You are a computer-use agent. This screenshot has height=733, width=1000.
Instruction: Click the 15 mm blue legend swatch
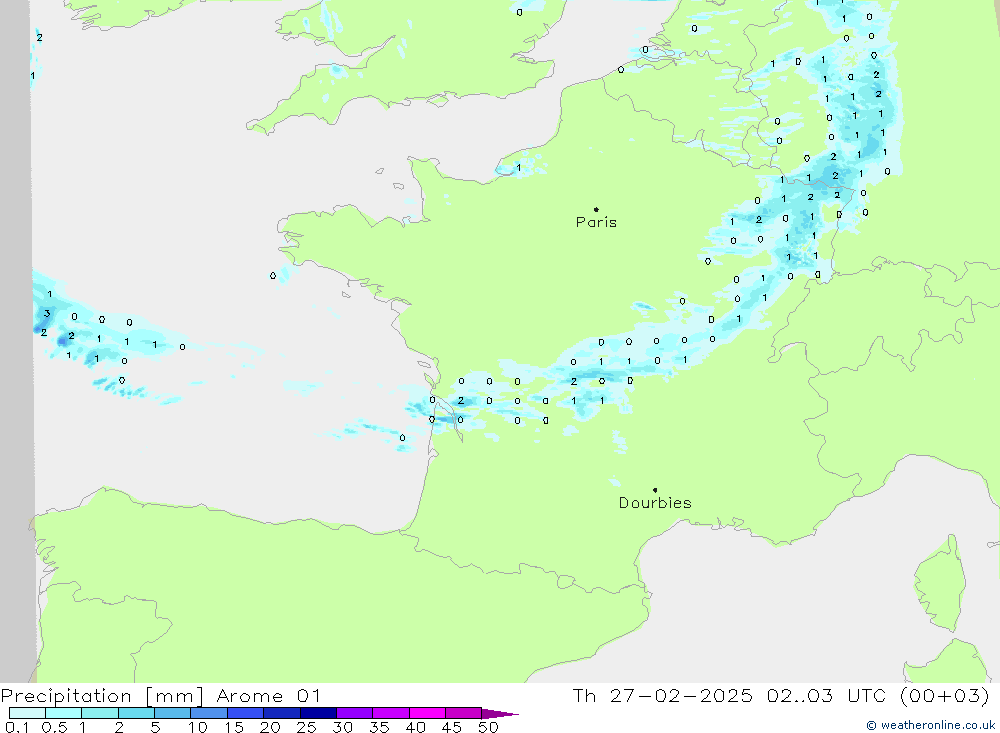tap(246, 713)
